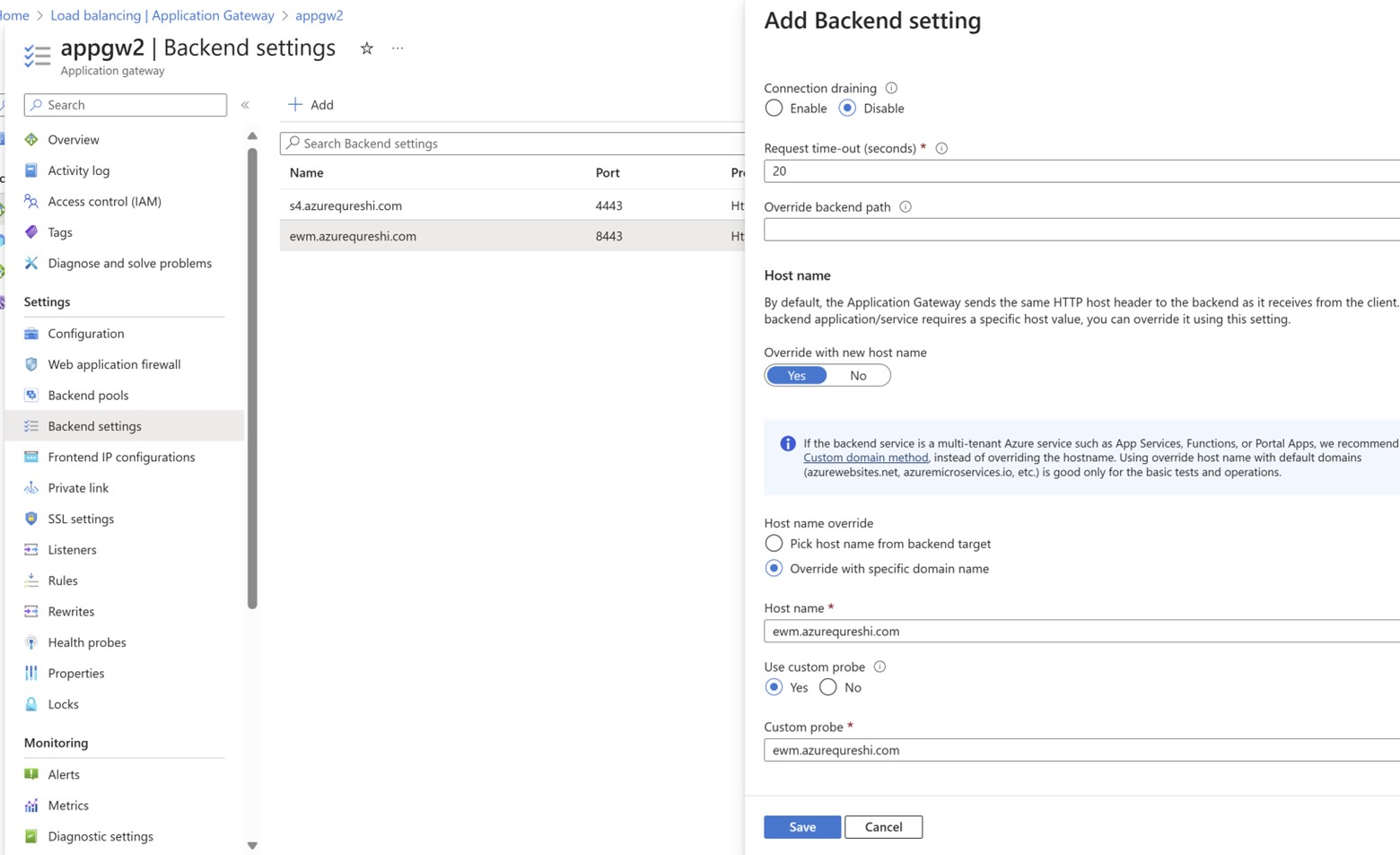
Task: Sort by the Port column header
Action: (x=608, y=173)
